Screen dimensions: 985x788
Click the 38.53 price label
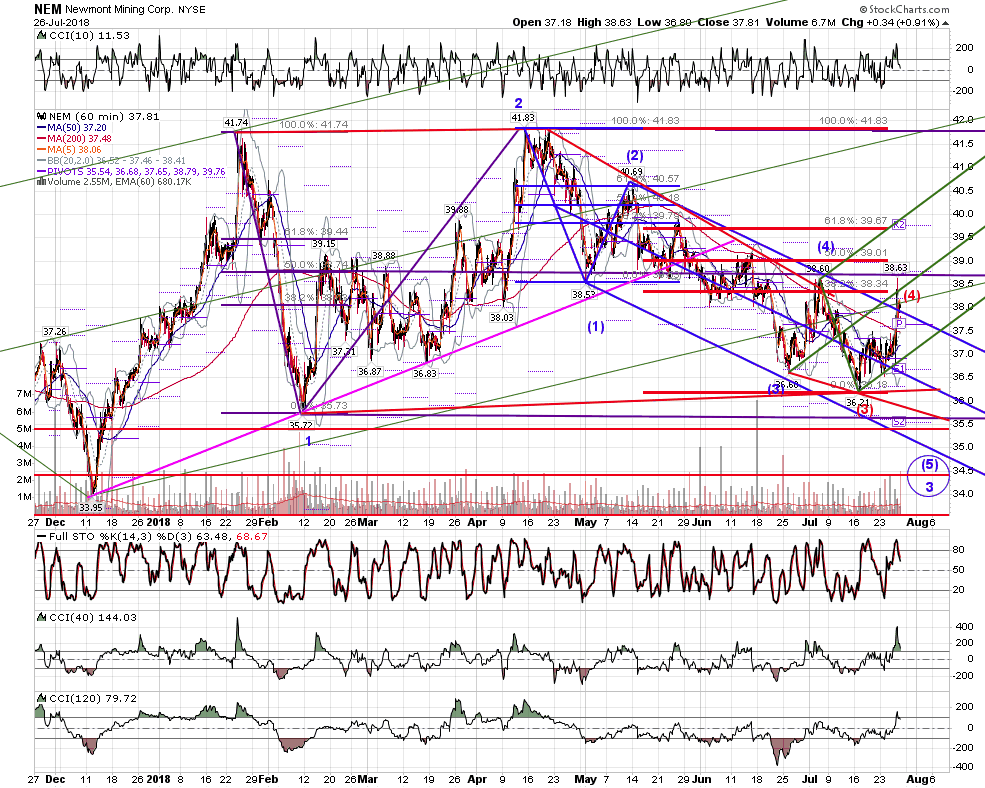[583, 293]
